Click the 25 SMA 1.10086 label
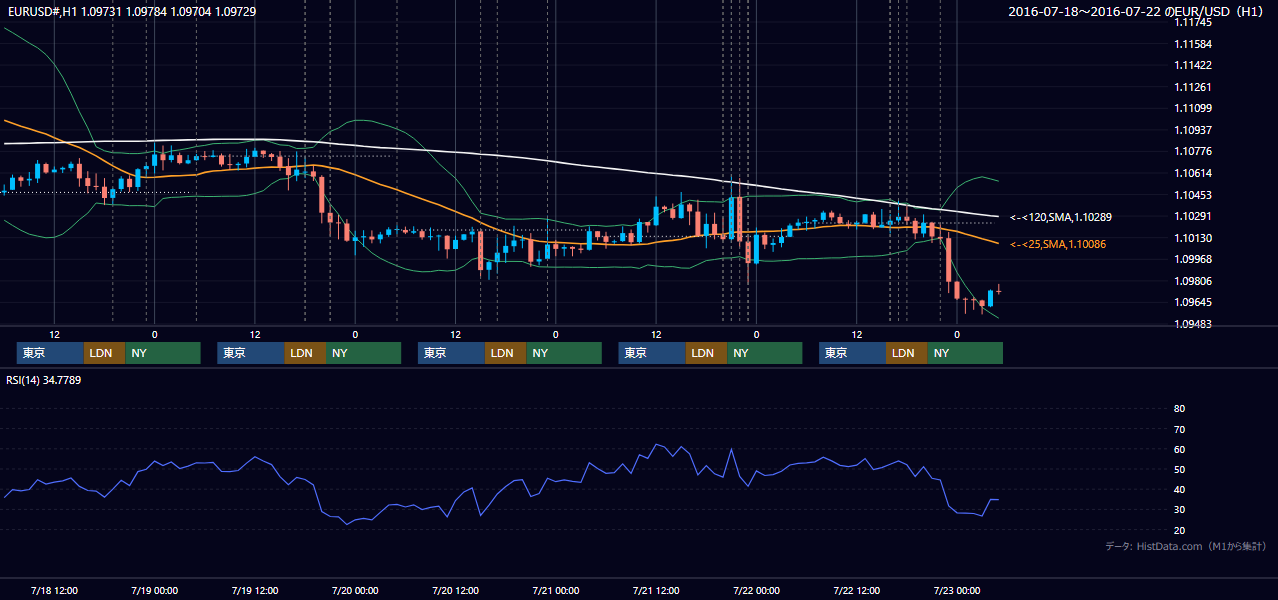The image size is (1278, 600). tap(1057, 244)
